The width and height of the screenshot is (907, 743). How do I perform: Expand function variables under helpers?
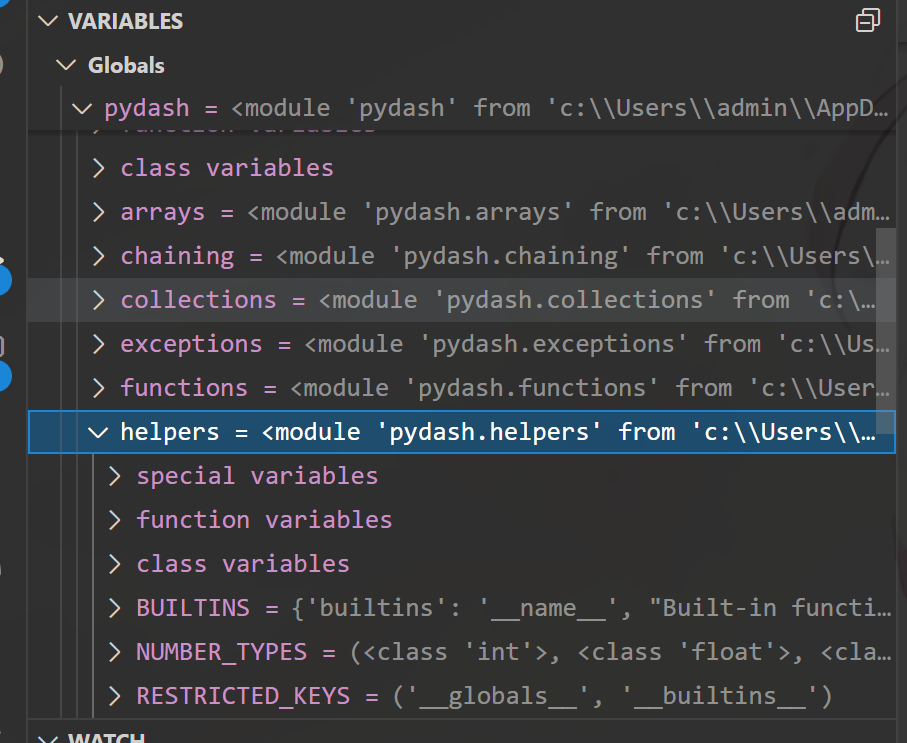115,520
